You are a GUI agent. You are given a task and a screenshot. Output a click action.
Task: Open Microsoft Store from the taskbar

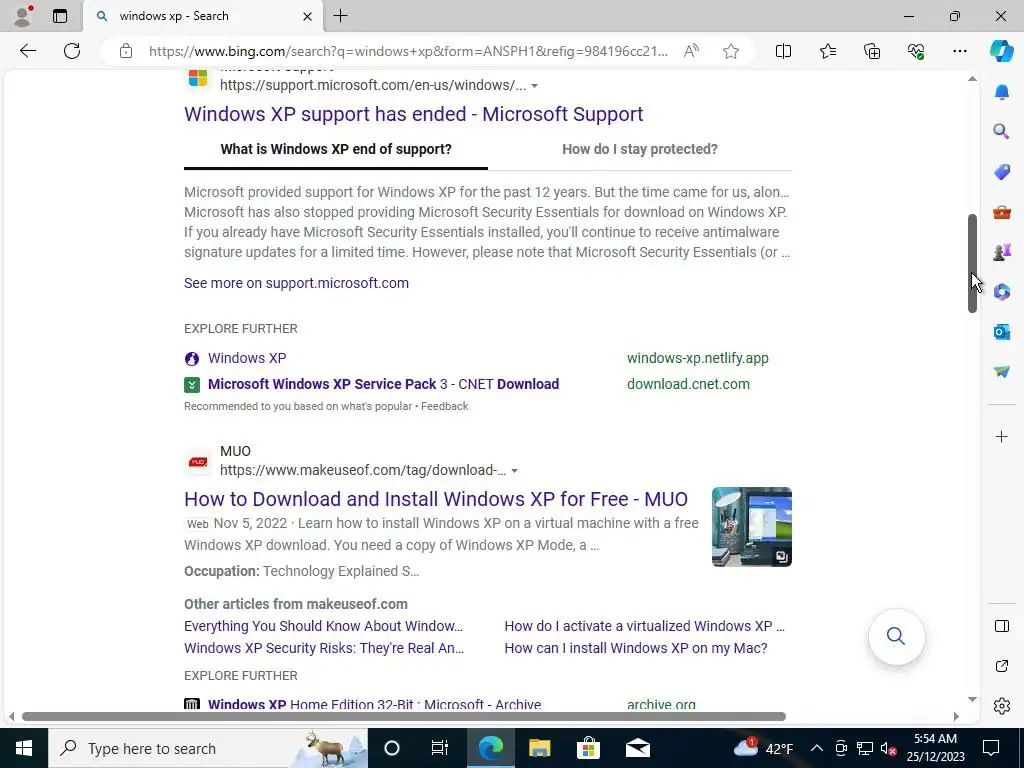click(x=588, y=748)
